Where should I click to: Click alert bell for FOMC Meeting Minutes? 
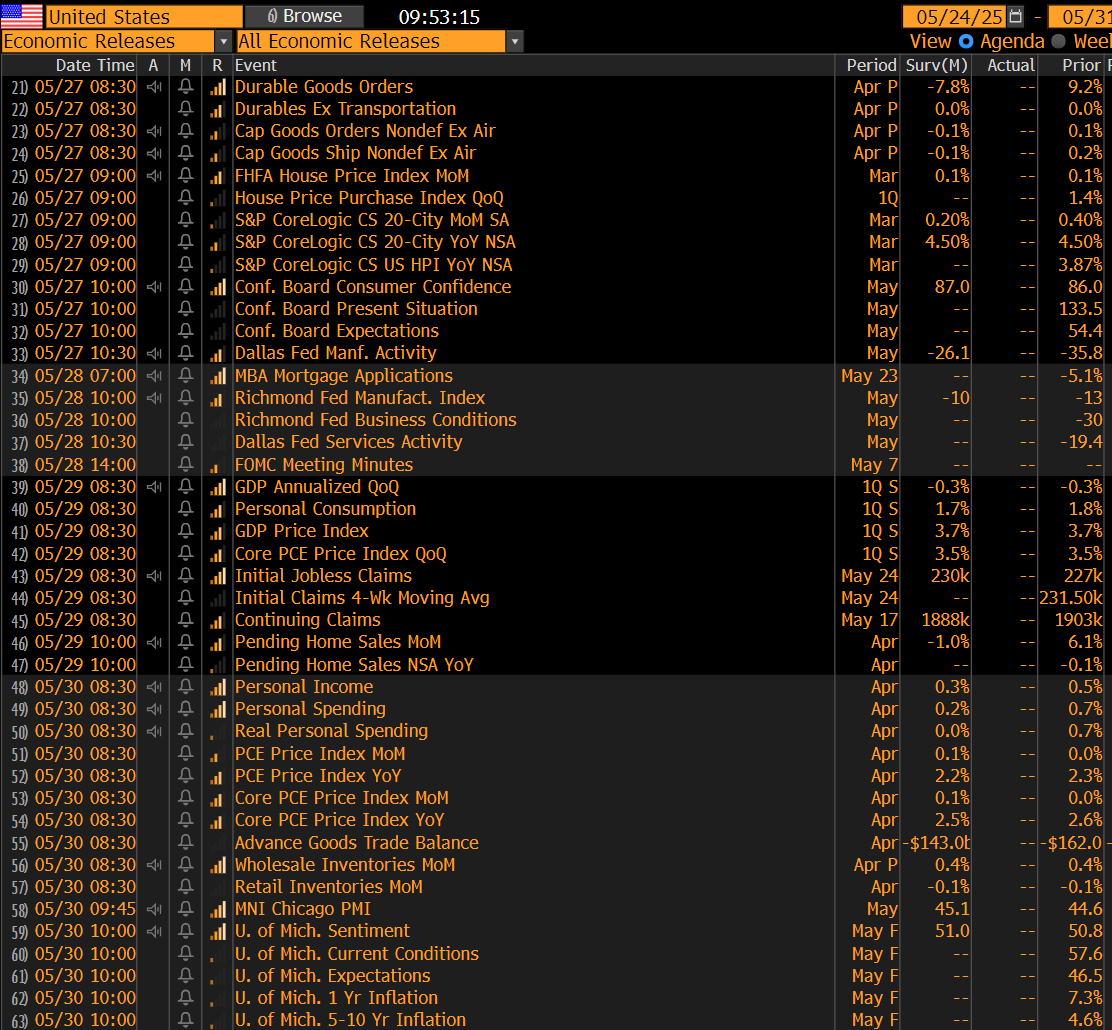[185, 465]
